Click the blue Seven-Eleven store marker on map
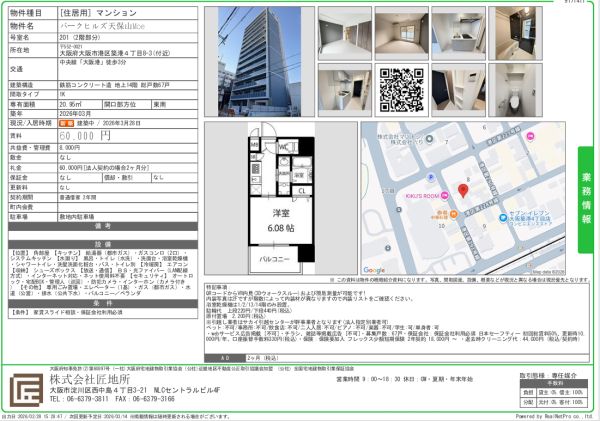Screen dimensions: 600x421 (504, 218)
